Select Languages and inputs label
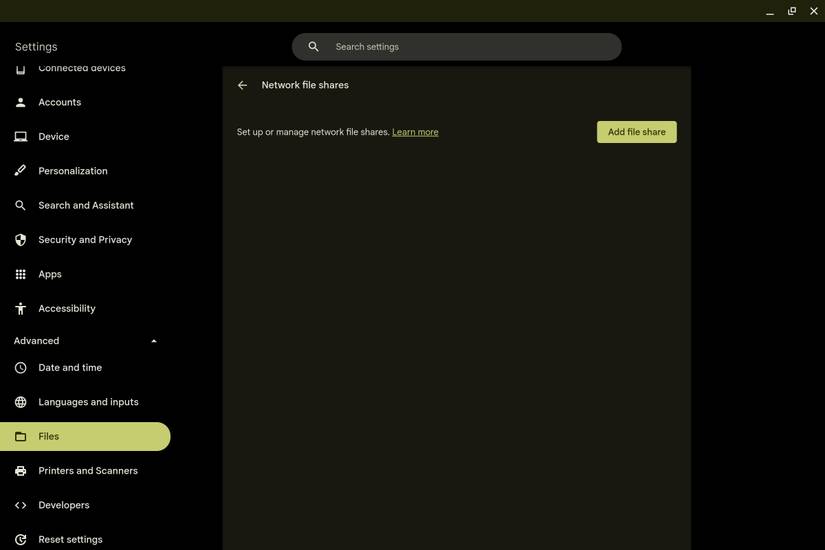The image size is (825, 550). coord(88,402)
